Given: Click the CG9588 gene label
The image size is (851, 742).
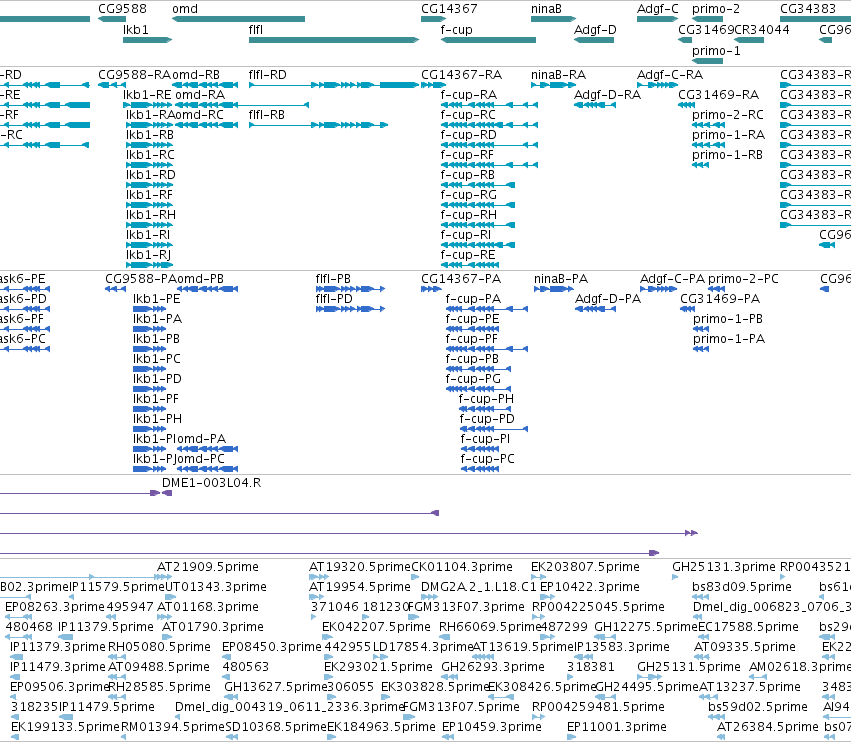Looking at the screenshot, I should tap(122, 9).
